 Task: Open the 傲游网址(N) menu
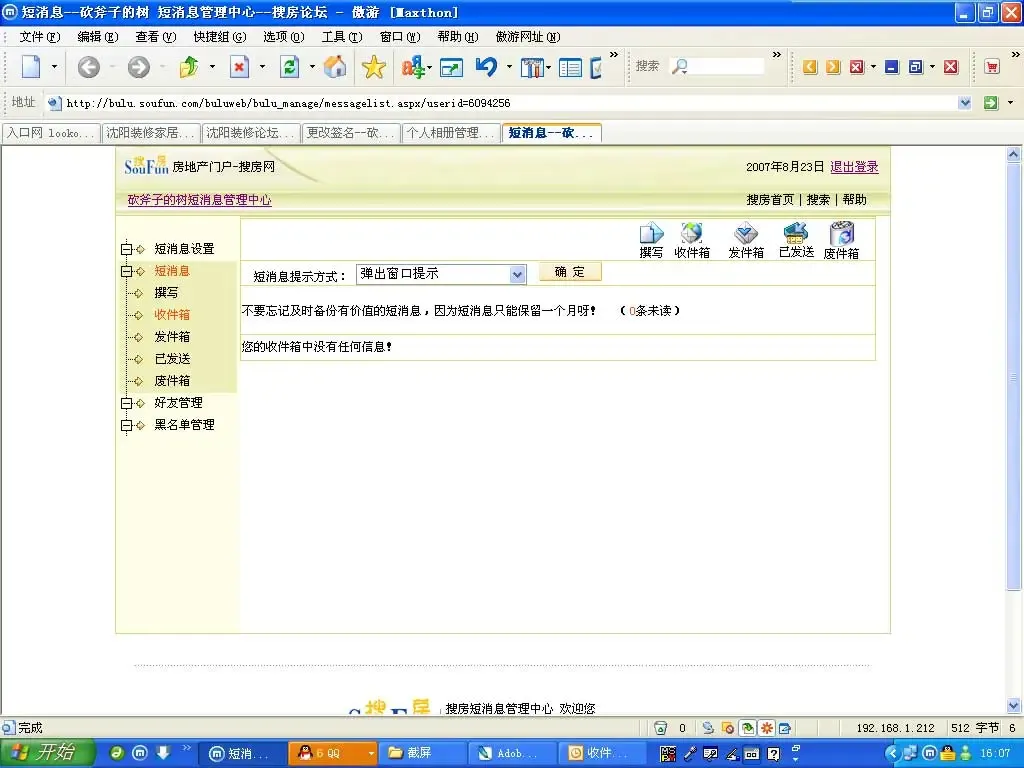[x=528, y=37]
